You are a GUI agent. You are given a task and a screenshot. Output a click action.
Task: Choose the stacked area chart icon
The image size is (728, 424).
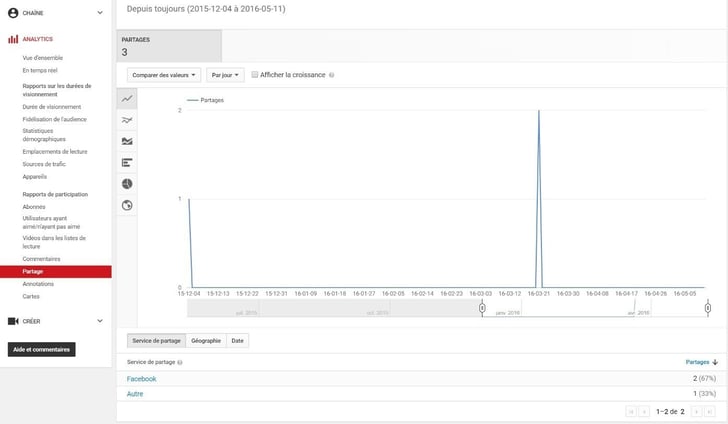pyautogui.click(x=127, y=141)
